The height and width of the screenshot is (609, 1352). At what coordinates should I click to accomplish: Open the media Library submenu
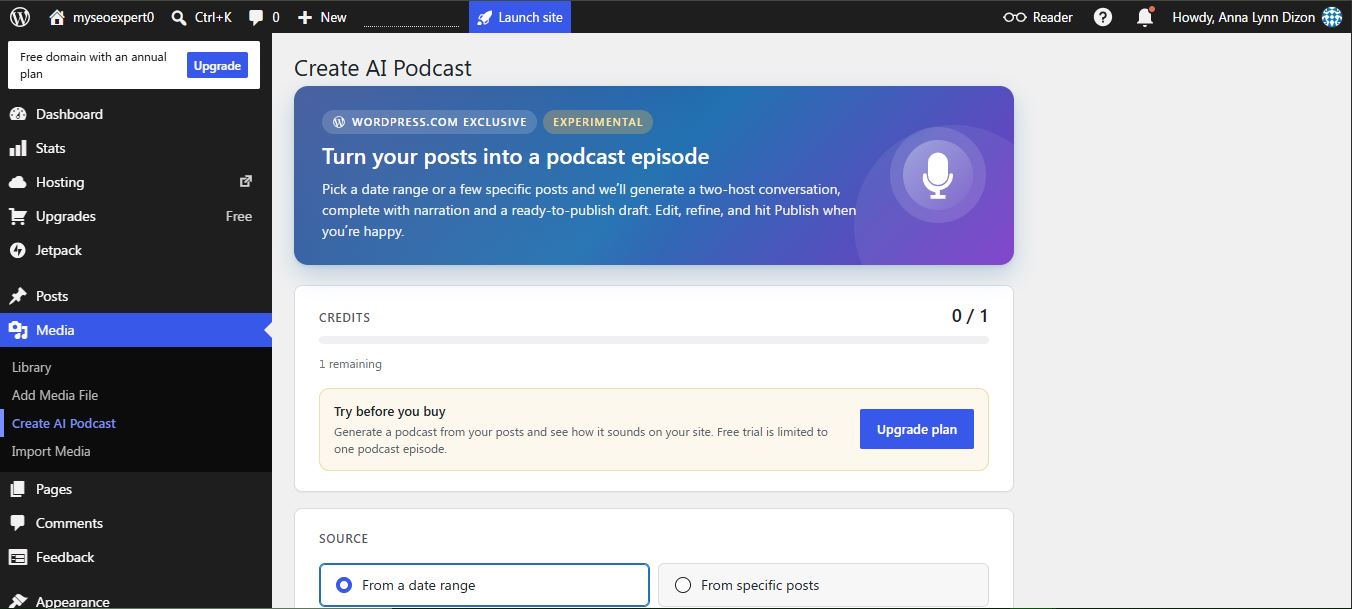tap(31, 367)
